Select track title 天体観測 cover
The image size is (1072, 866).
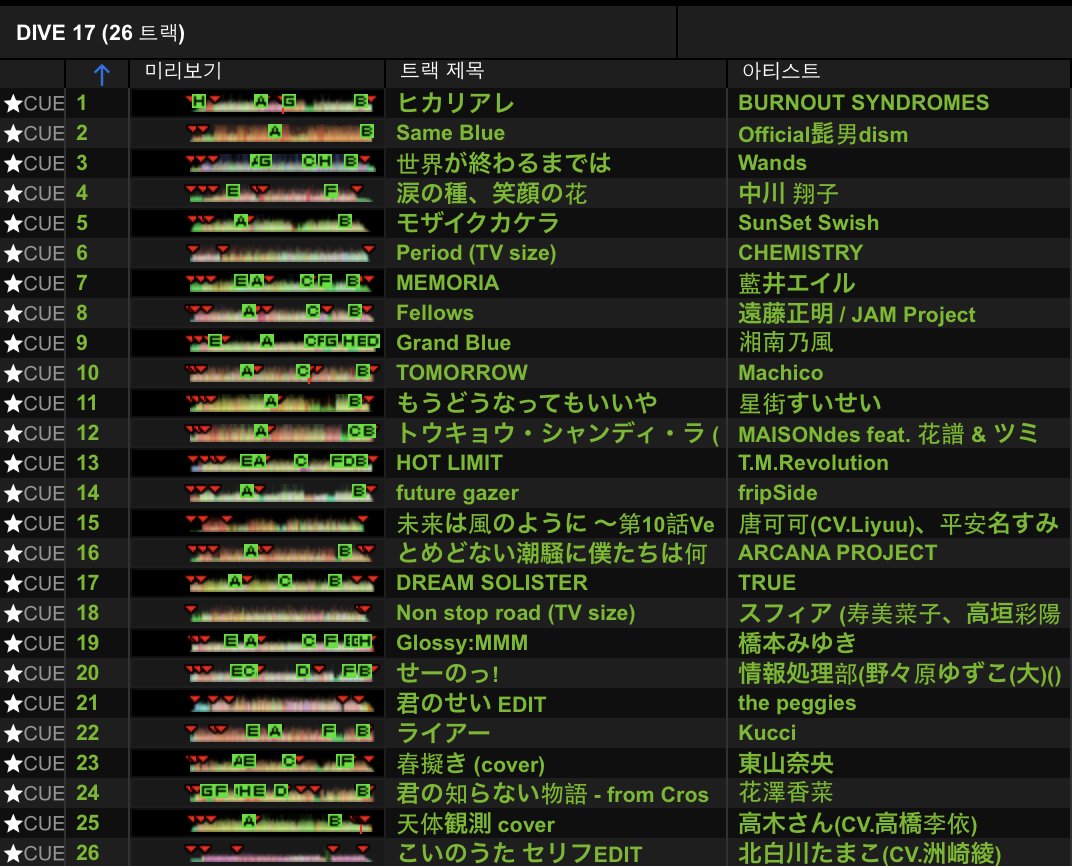click(476, 824)
